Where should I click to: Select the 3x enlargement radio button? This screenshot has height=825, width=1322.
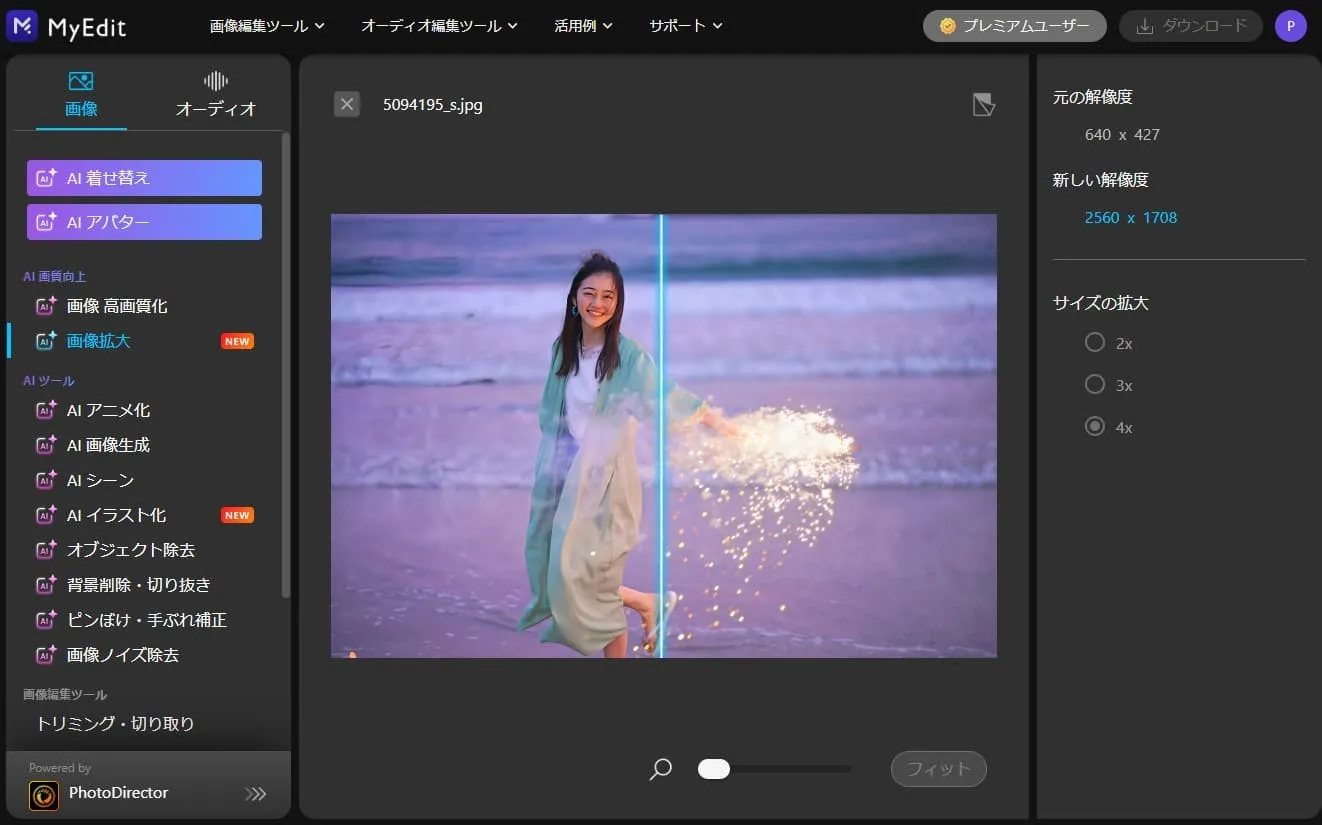point(1095,385)
